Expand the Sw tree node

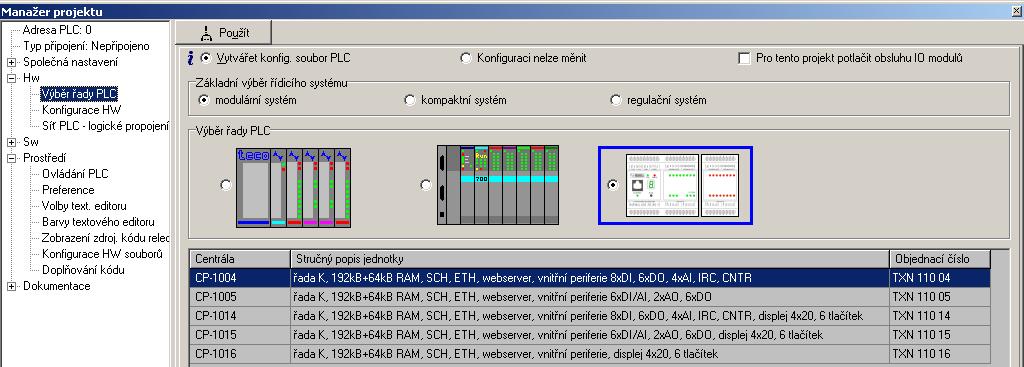[12, 142]
